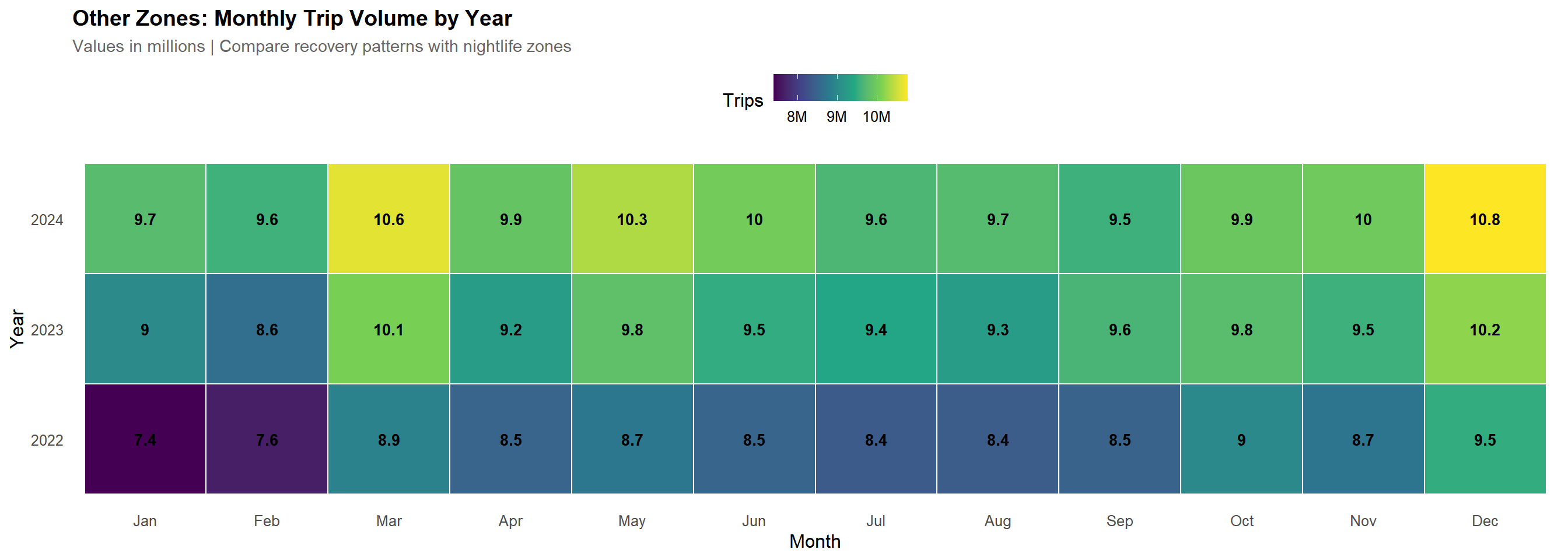Click the Month x-axis title
This screenshot has width=1568, height=560.
[814, 541]
